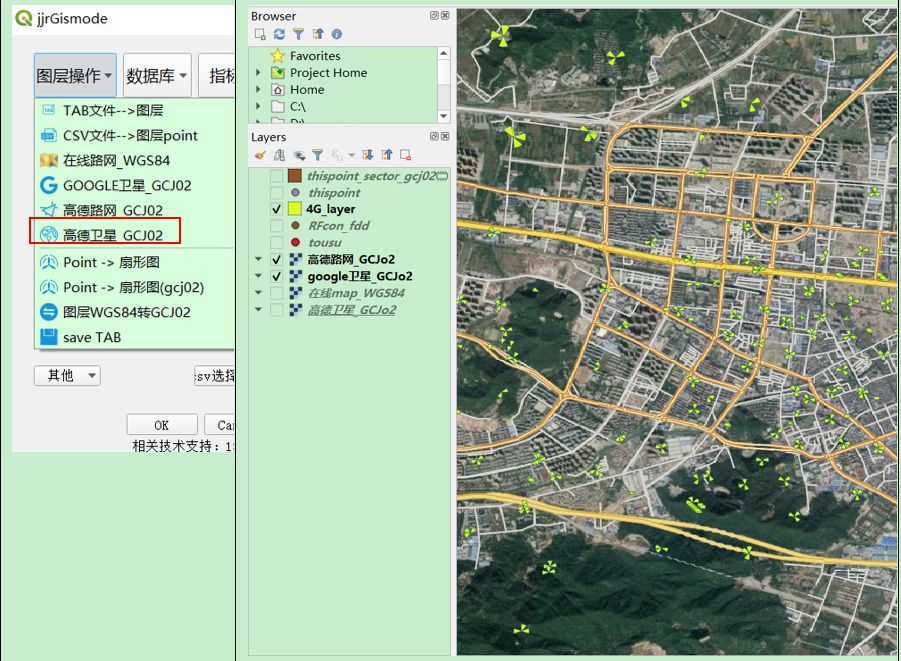The width and height of the screenshot is (901, 661).
Task: Float the Layers panel
Action: [x=434, y=136]
